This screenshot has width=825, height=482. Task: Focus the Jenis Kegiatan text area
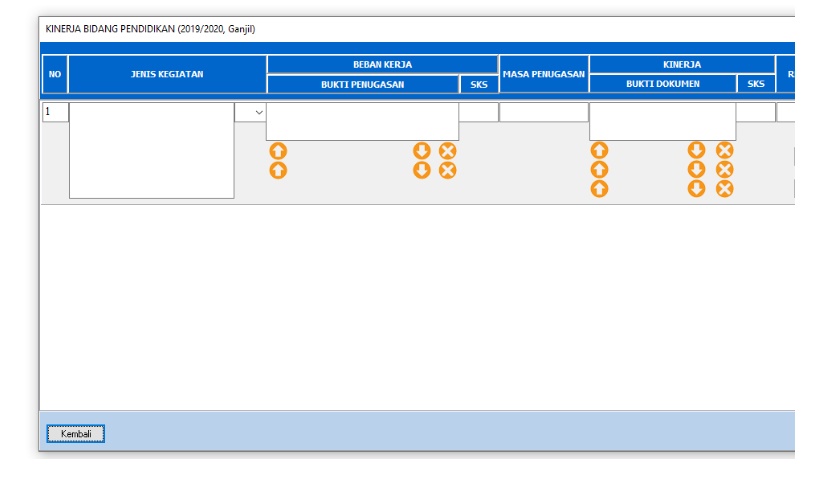point(152,150)
